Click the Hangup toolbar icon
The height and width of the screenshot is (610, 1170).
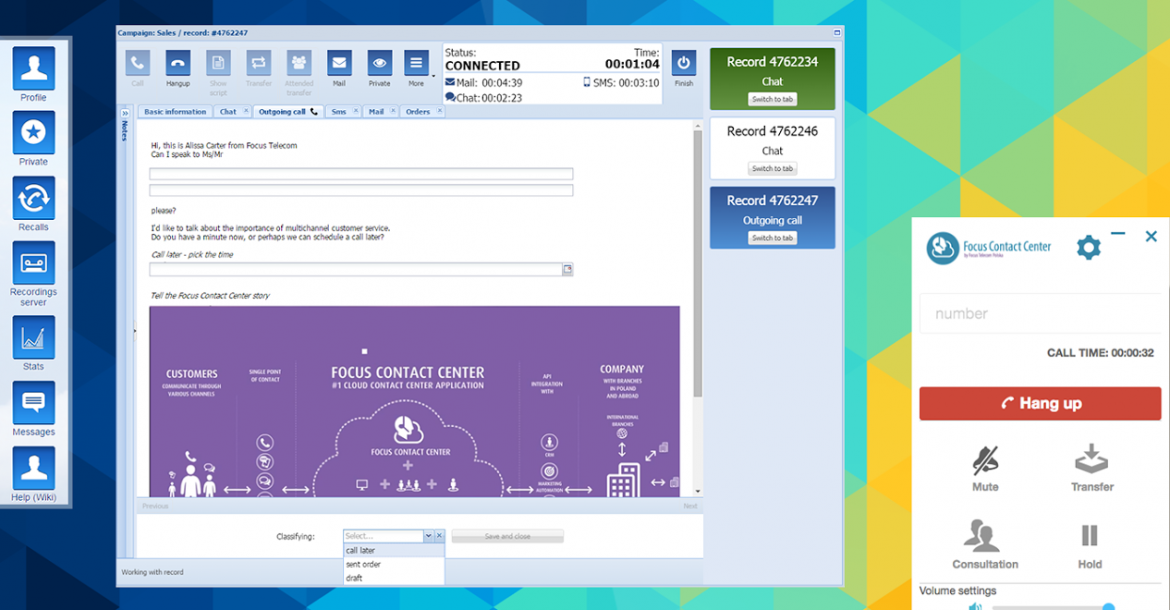click(x=178, y=63)
